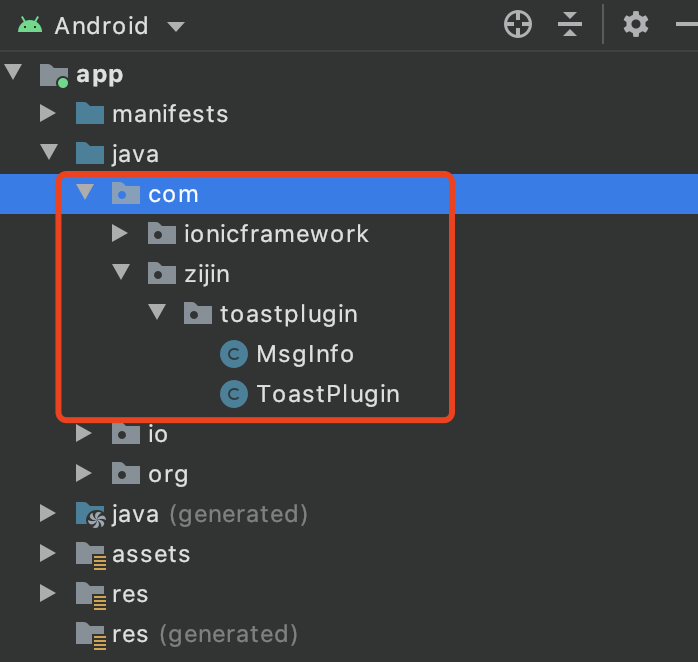The image size is (698, 662).
Task: Collapse the com package arrow
Action: click(x=84, y=193)
